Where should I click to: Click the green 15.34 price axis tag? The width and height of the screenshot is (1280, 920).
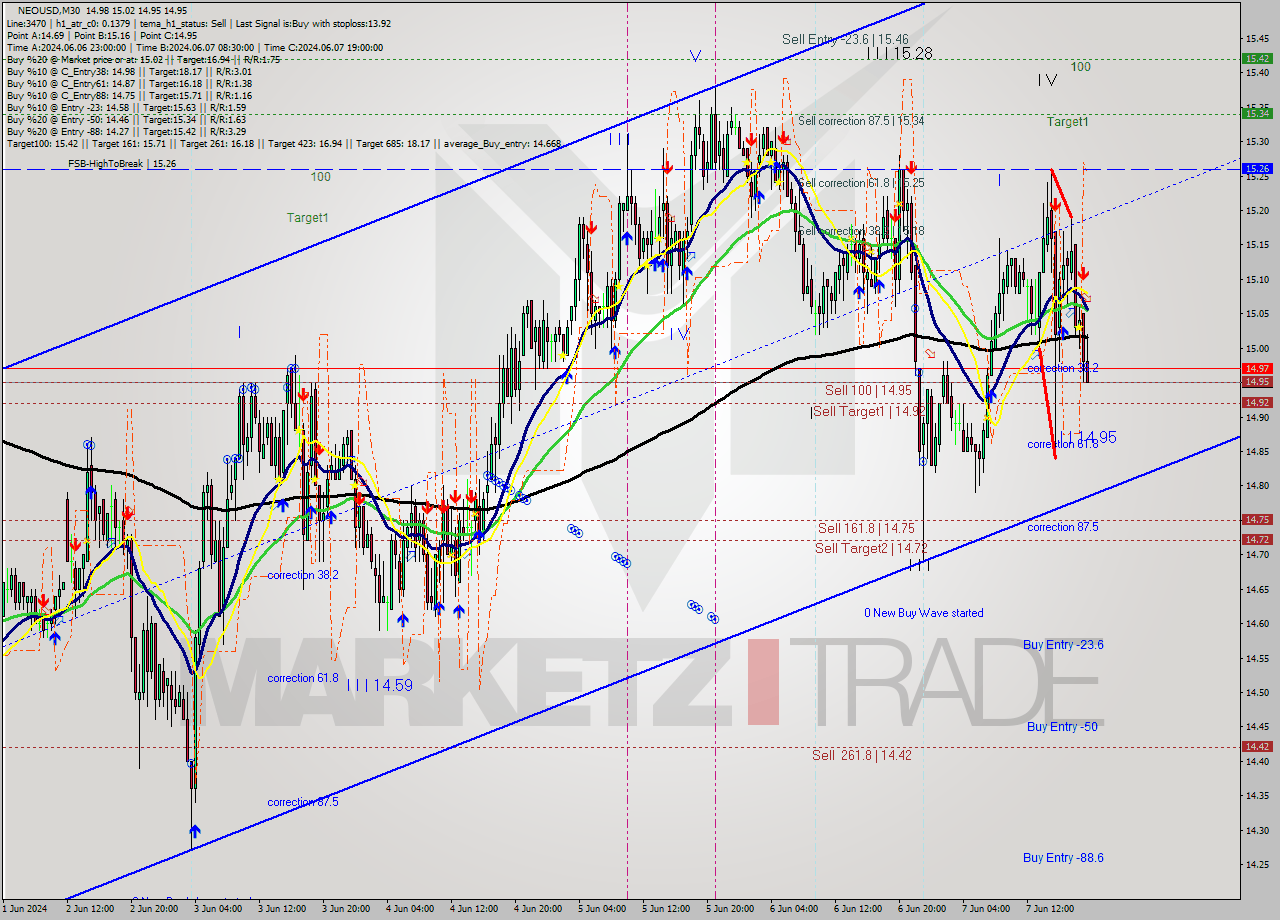pos(1257,113)
